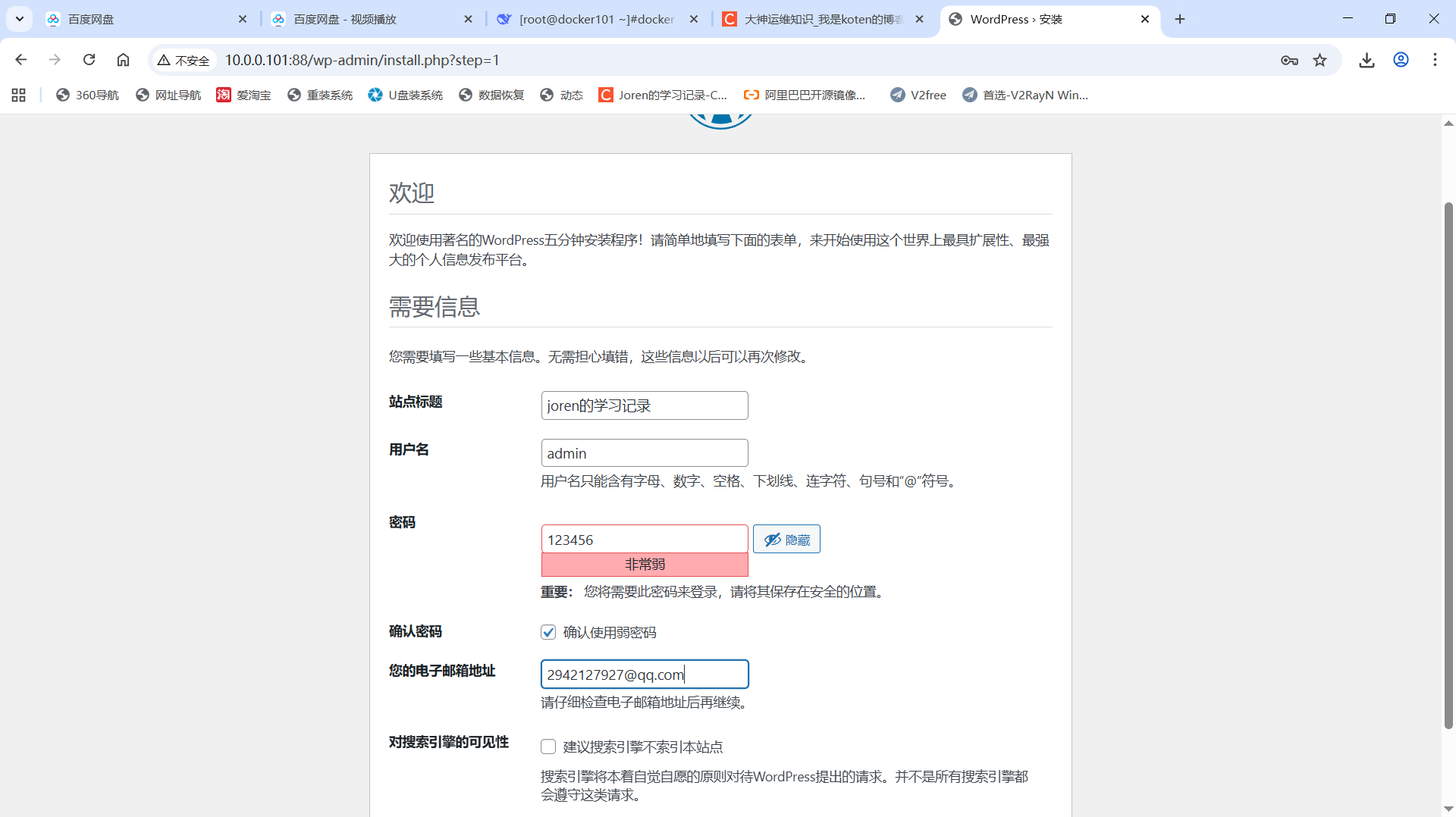Click the address bar URL
This screenshot has width=1456, height=817.
click(x=362, y=60)
